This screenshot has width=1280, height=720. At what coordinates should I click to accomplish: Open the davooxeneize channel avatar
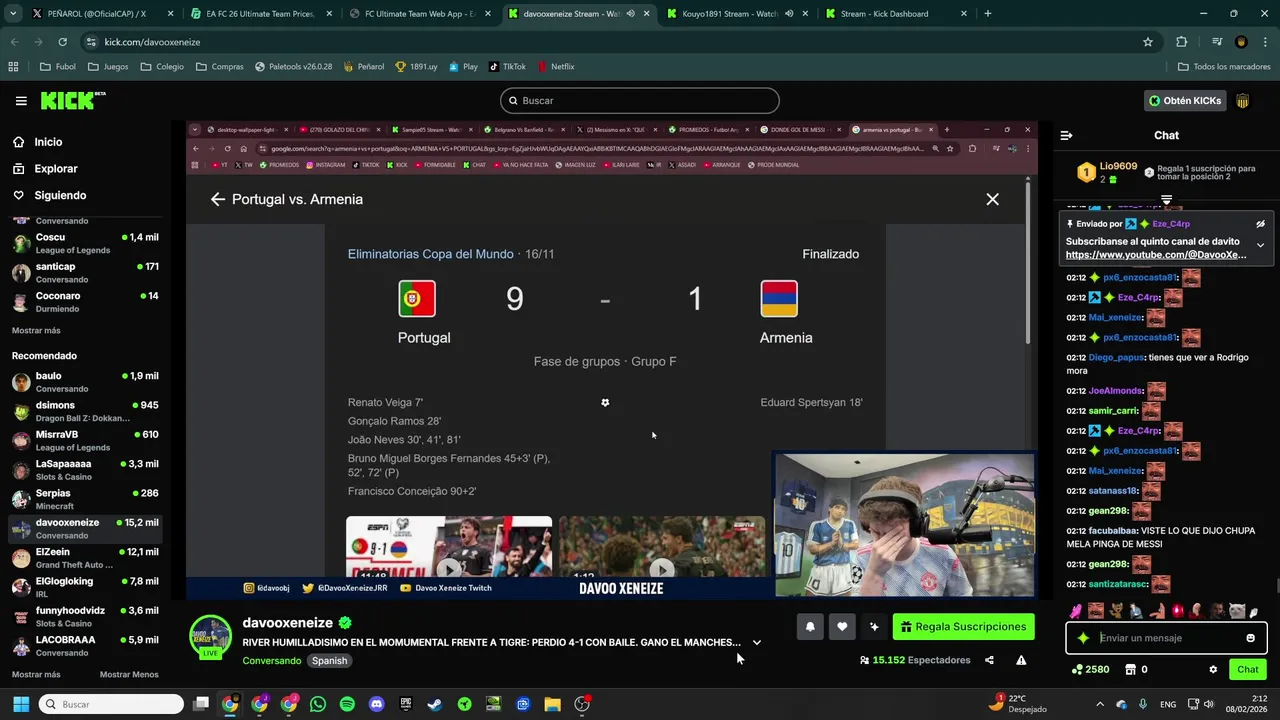click(211, 636)
